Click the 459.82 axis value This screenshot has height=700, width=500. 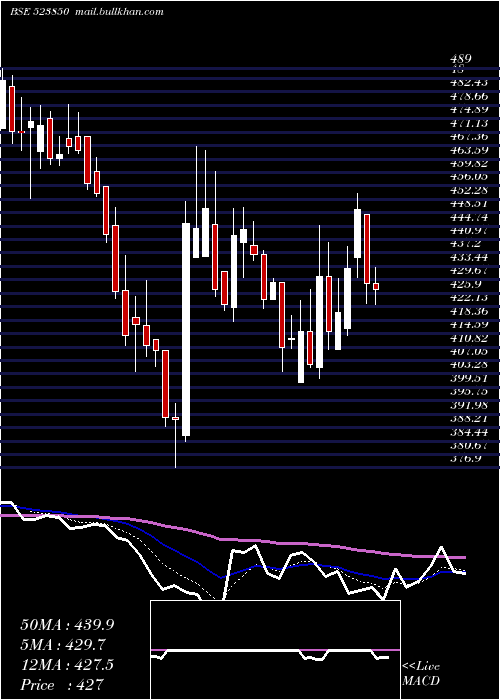tap(469, 163)
